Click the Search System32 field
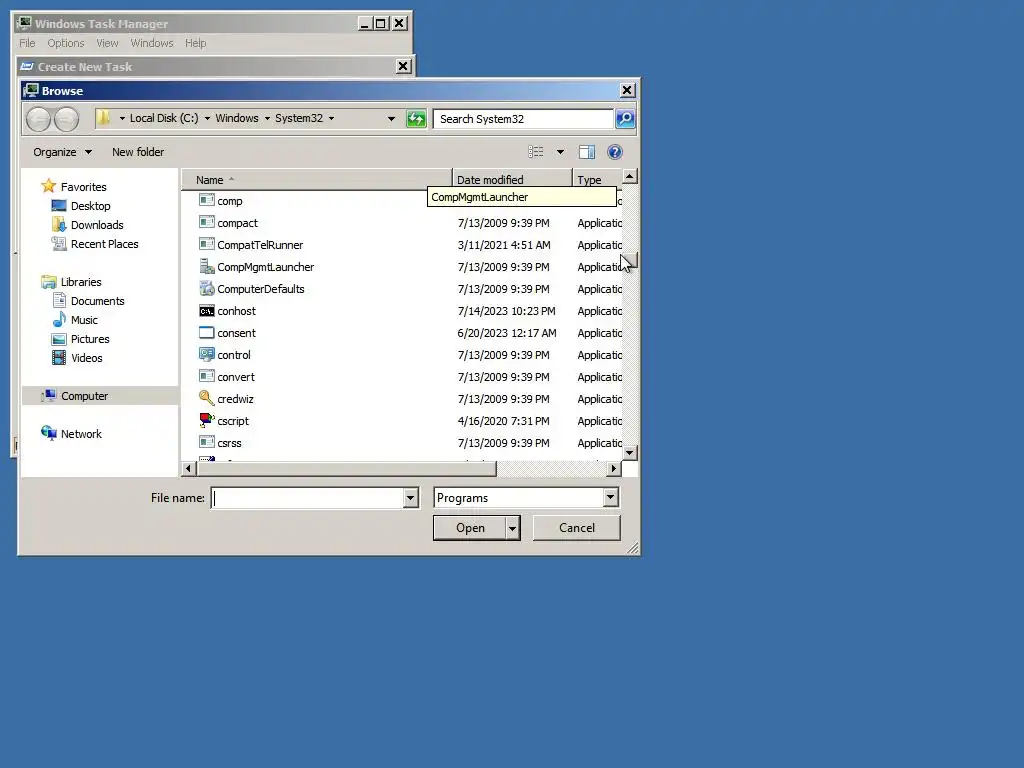The height and width of the screenshot is (768, 1024). [x=523, y=119]
